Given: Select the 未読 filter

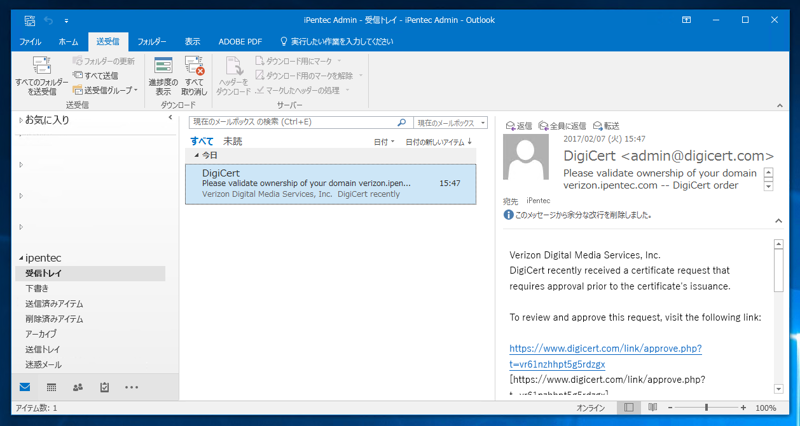Looking at the screenshot, I should [x=232, y=141].
